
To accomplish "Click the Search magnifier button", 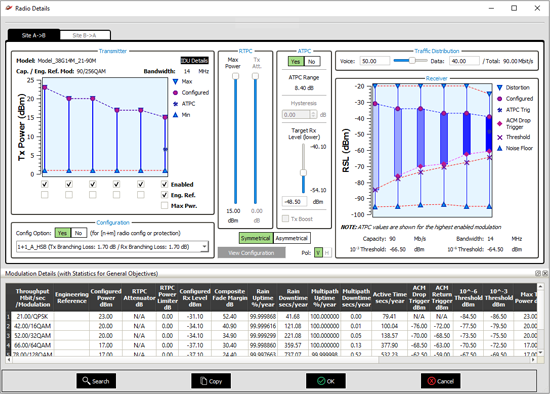I will [x=96, y=381].
